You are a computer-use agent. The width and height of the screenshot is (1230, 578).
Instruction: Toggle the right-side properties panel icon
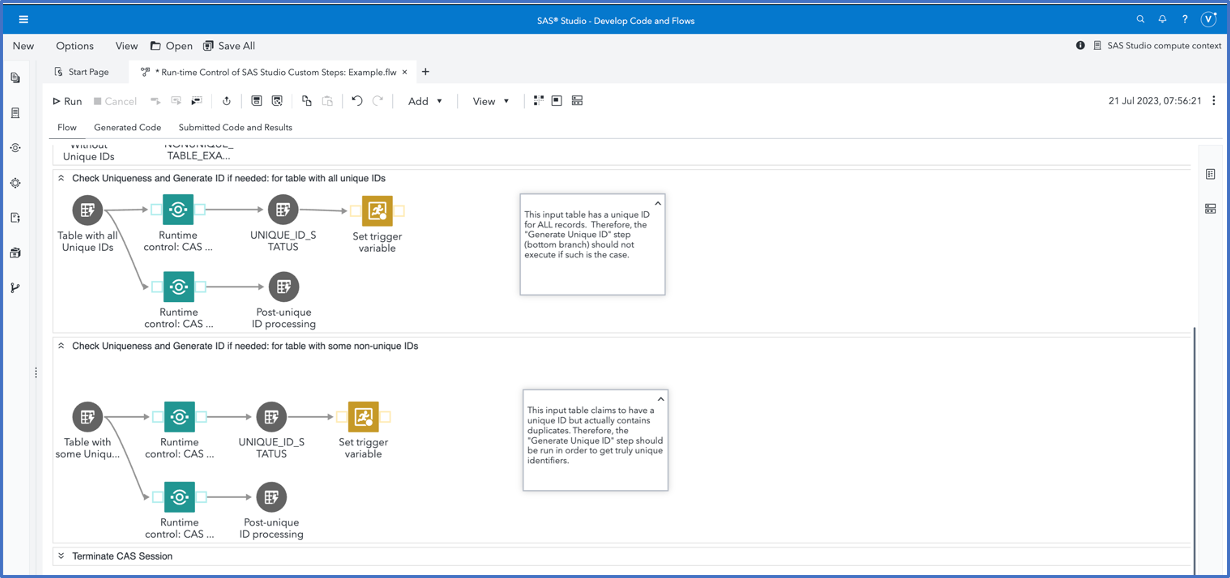[x=1210, y=174]
